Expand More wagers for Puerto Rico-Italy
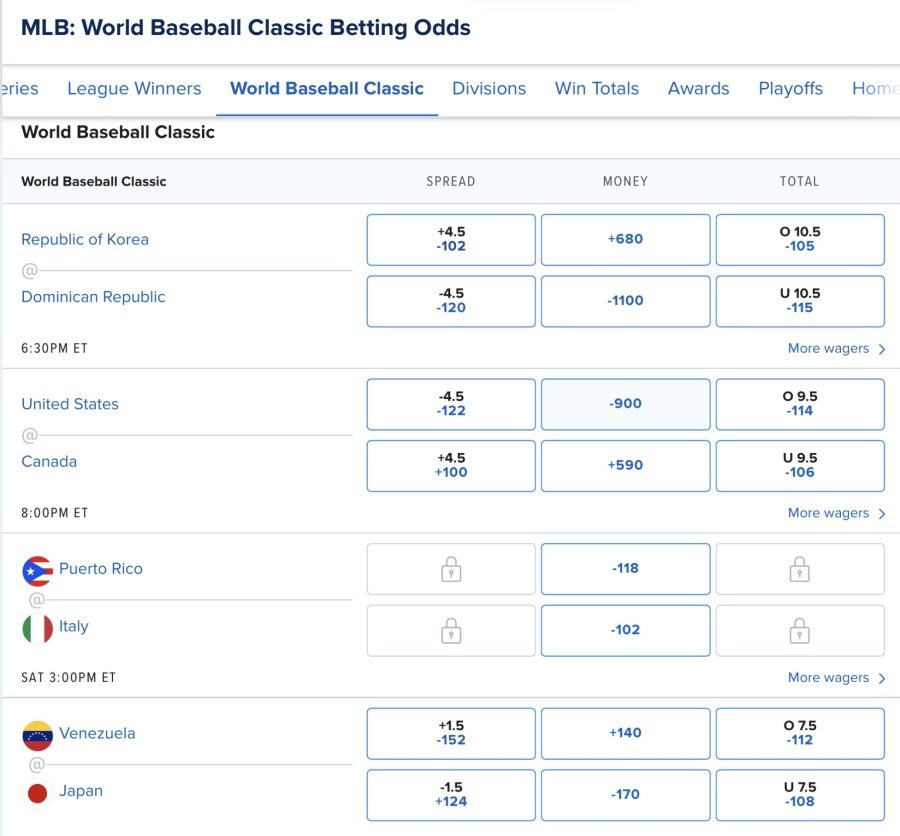This screenshot has height=836, width=900. [836, 677]
